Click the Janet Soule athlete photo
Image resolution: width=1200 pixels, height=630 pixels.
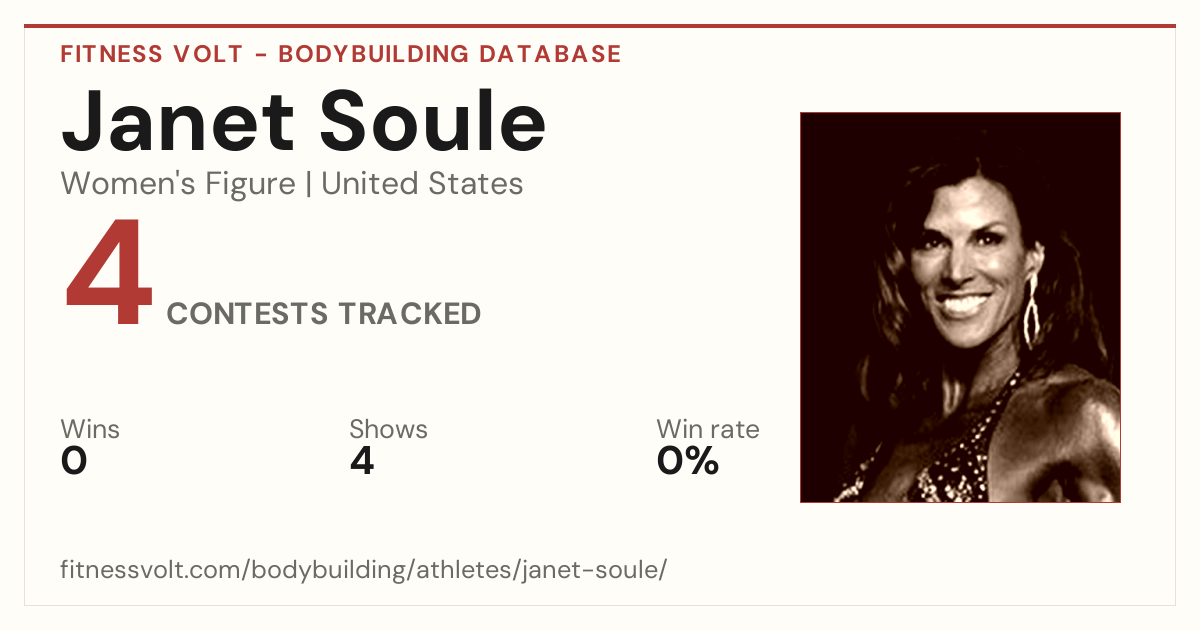click(960, 307)
